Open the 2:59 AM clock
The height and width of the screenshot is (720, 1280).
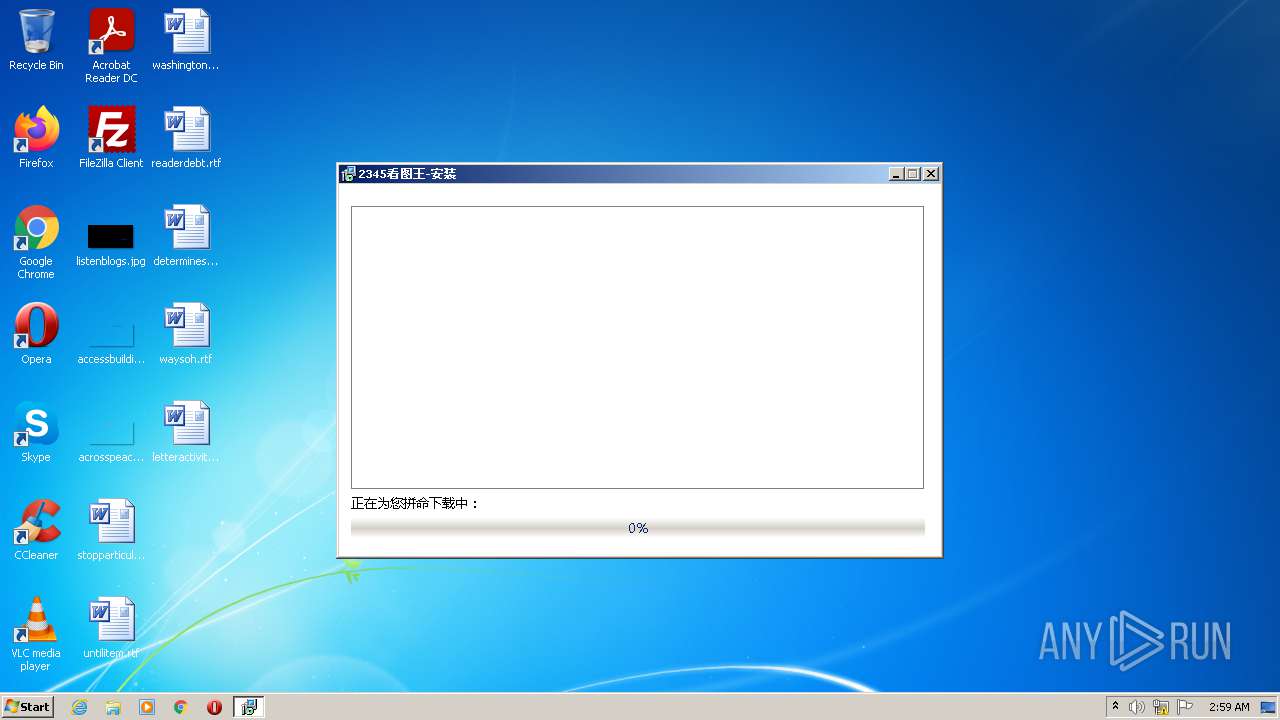coord(1229,707)
